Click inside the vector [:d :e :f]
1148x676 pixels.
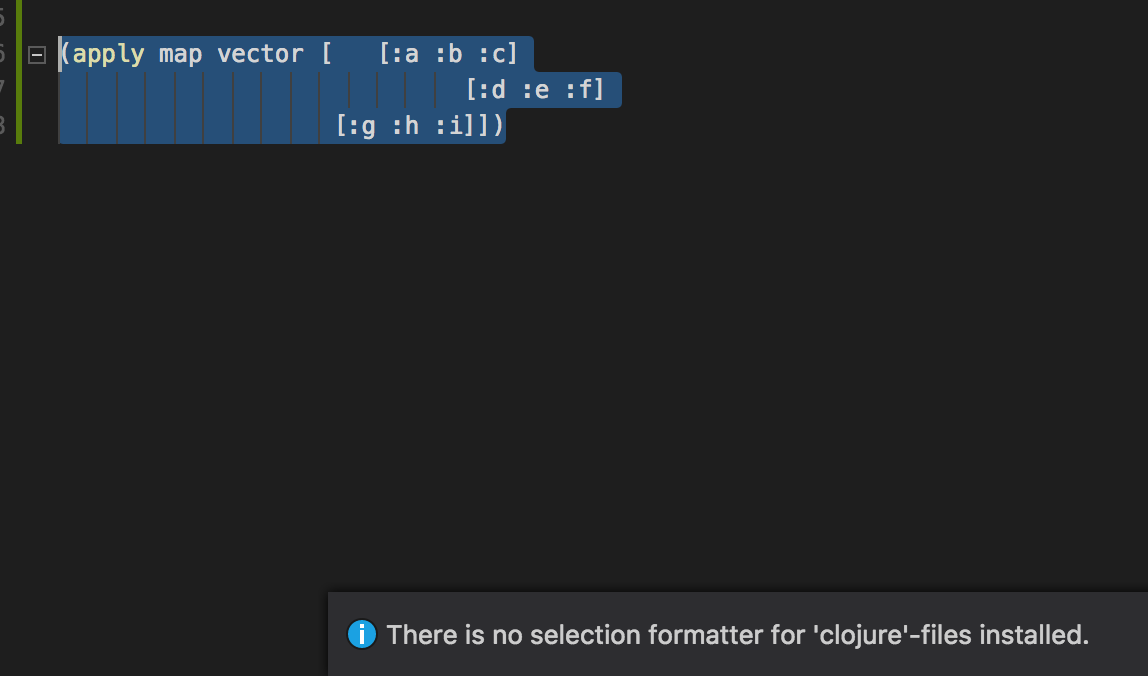(535, 89)
